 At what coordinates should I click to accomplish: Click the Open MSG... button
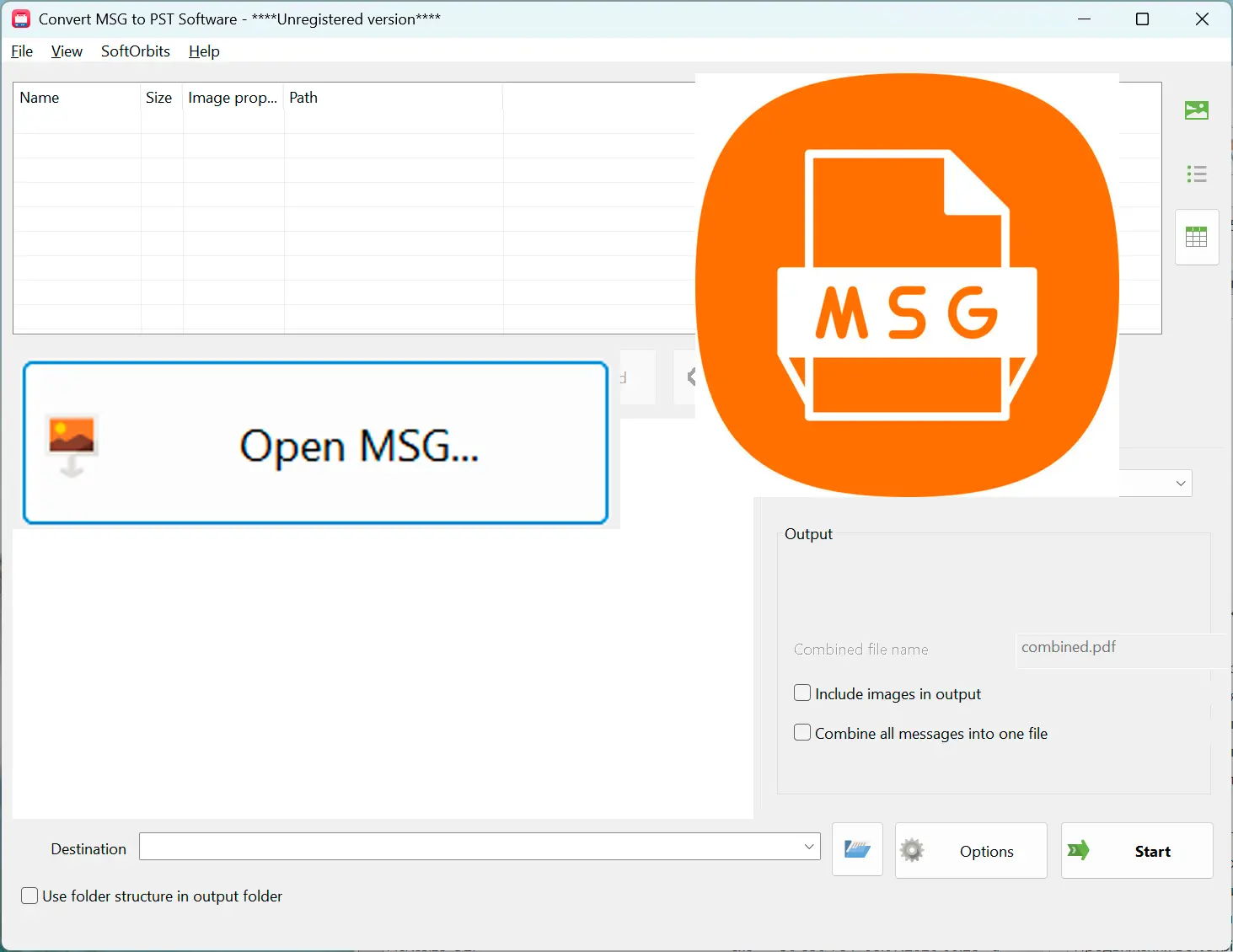[x=316, y=443]
